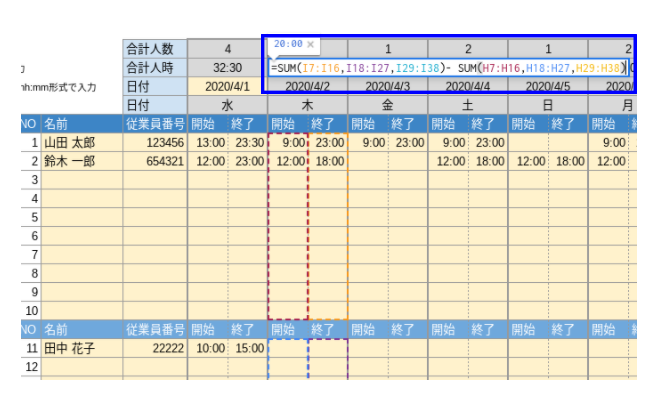Click the 開始 header under 水
665x399 pixels.
(x=208, y=124)
